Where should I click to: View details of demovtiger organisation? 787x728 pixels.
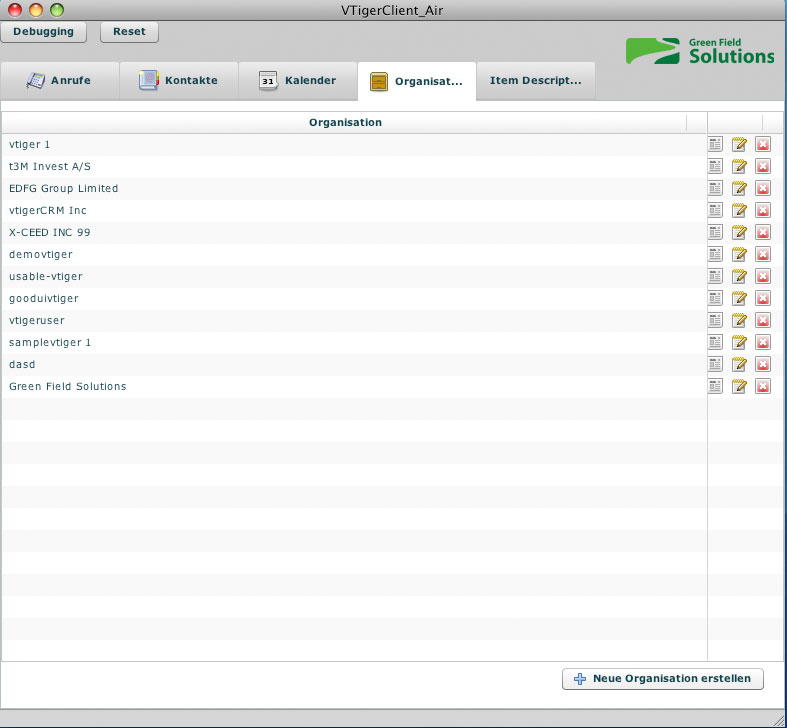pos(715,254)
